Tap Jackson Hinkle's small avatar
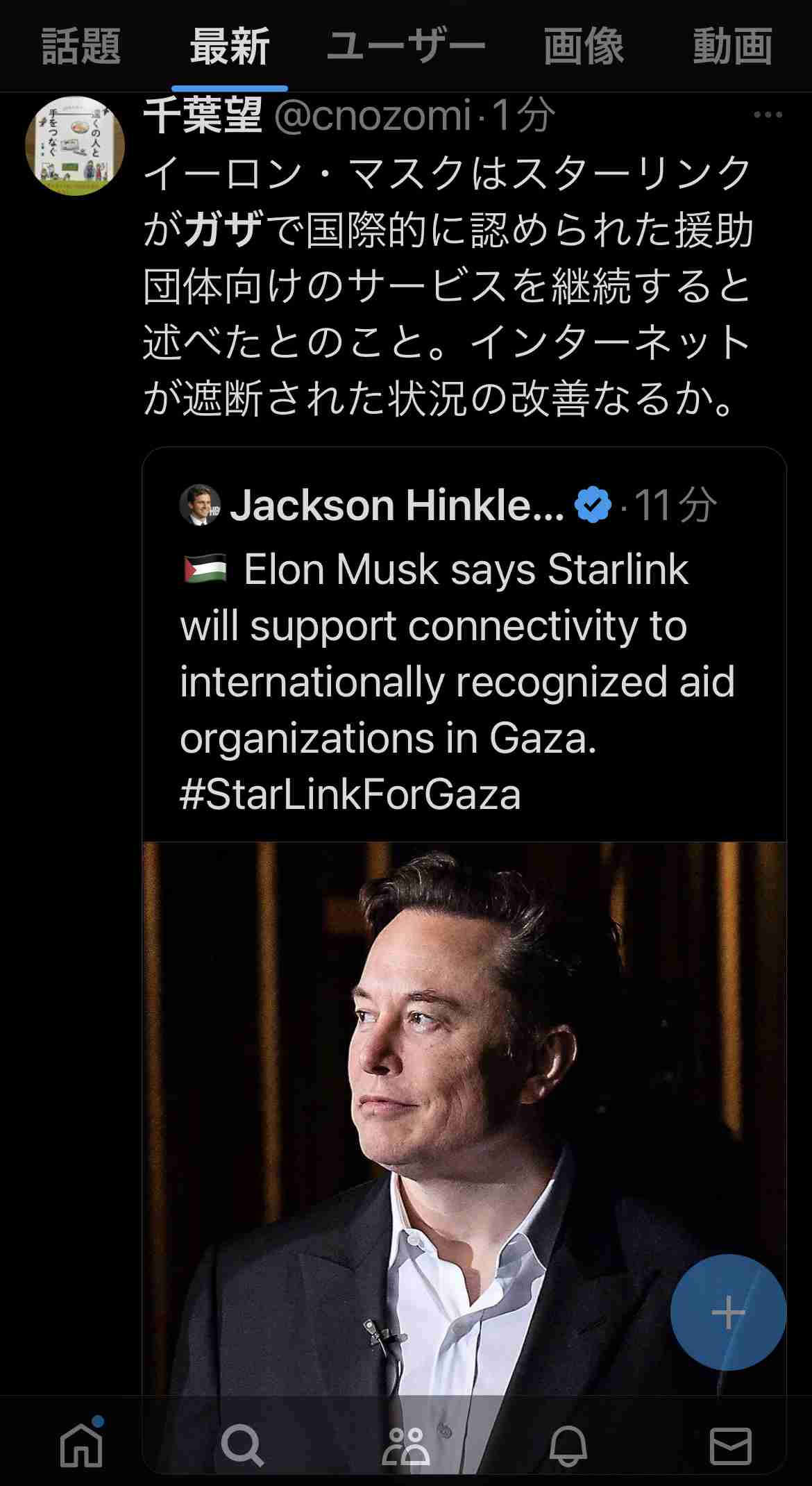Image resolution: width=812 pixels, height=1486 pixels. [x=200, y=504]
